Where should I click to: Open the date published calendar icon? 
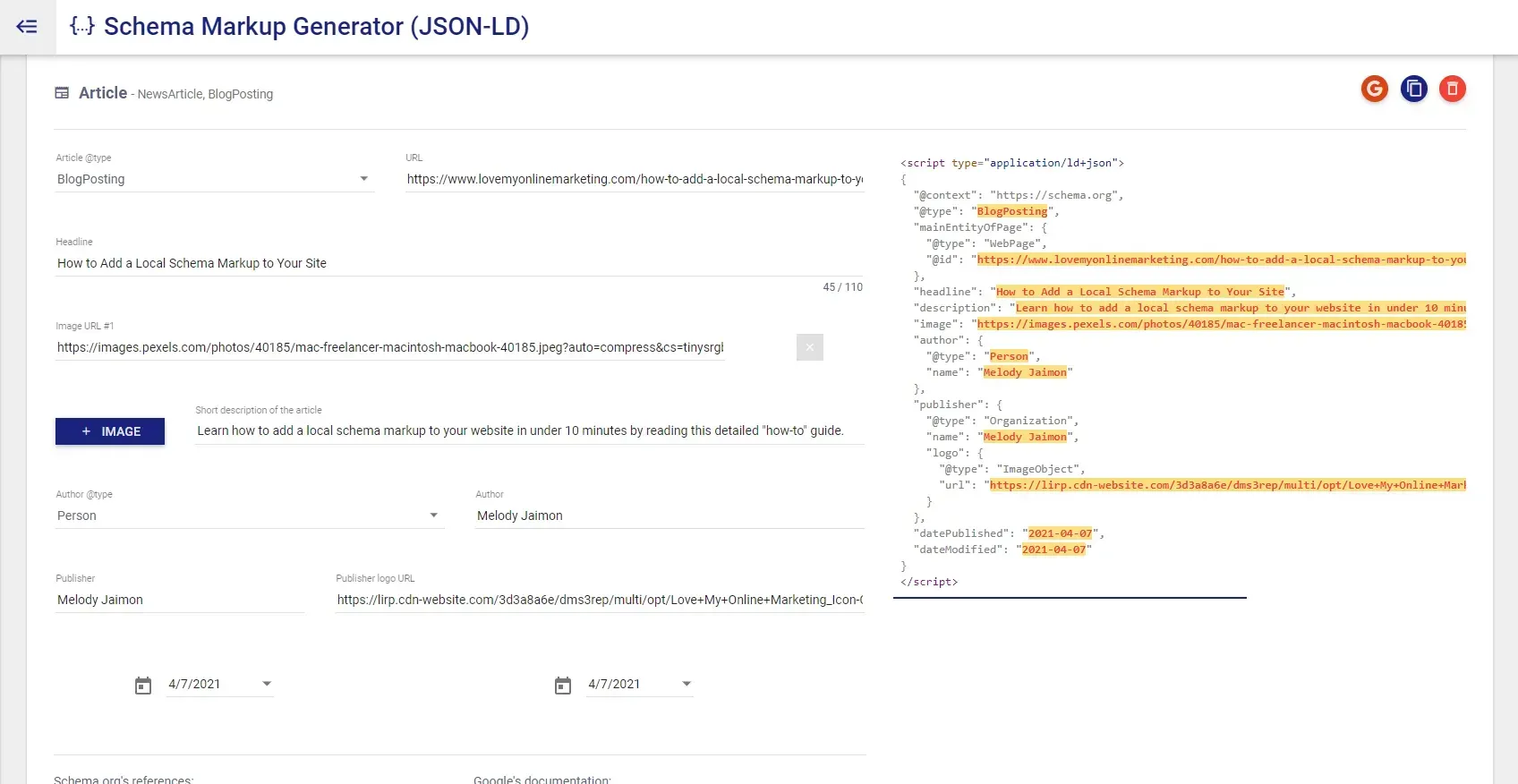tap(143, 686)
